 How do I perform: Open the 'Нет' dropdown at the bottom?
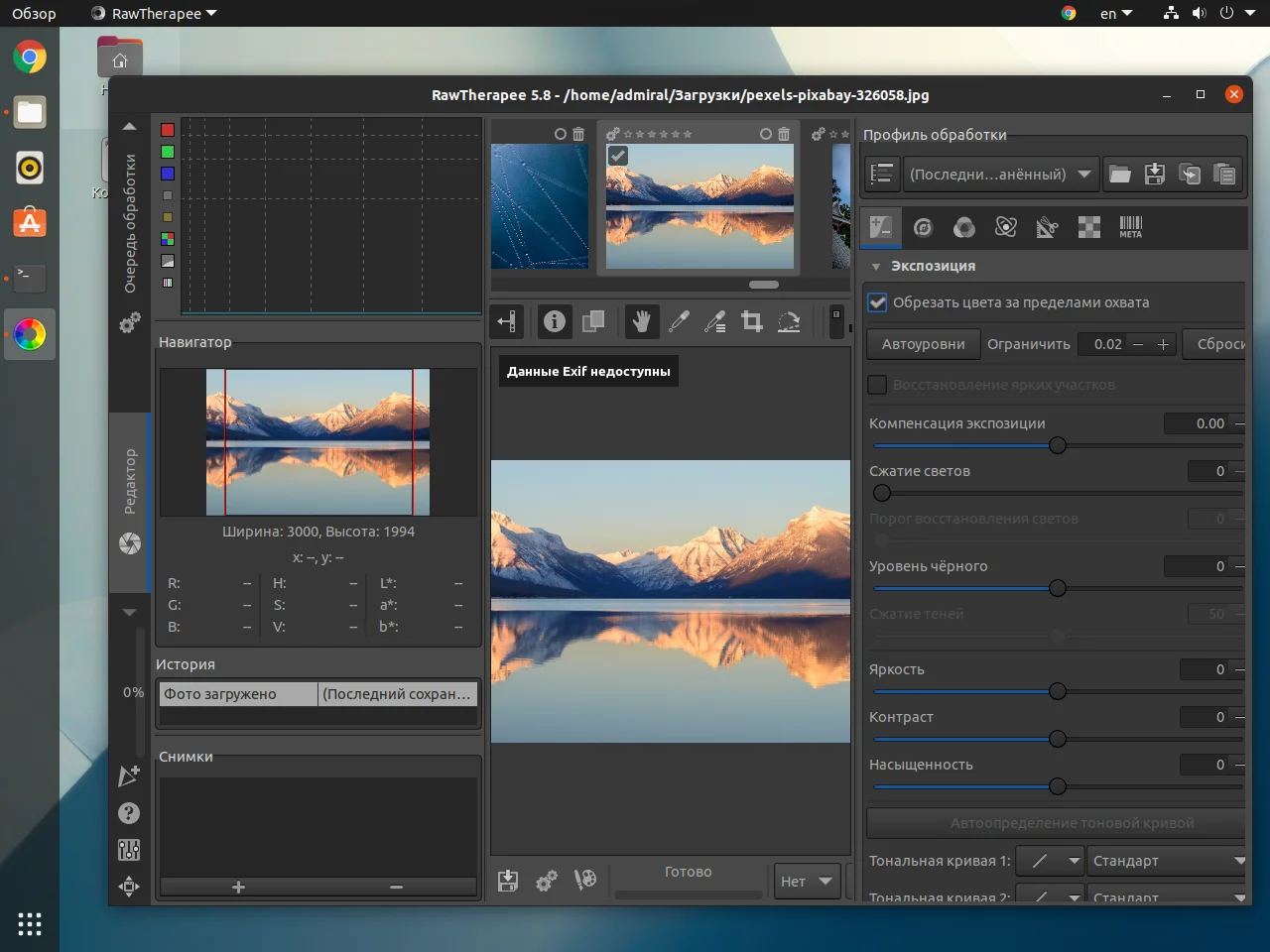point(806,881)
